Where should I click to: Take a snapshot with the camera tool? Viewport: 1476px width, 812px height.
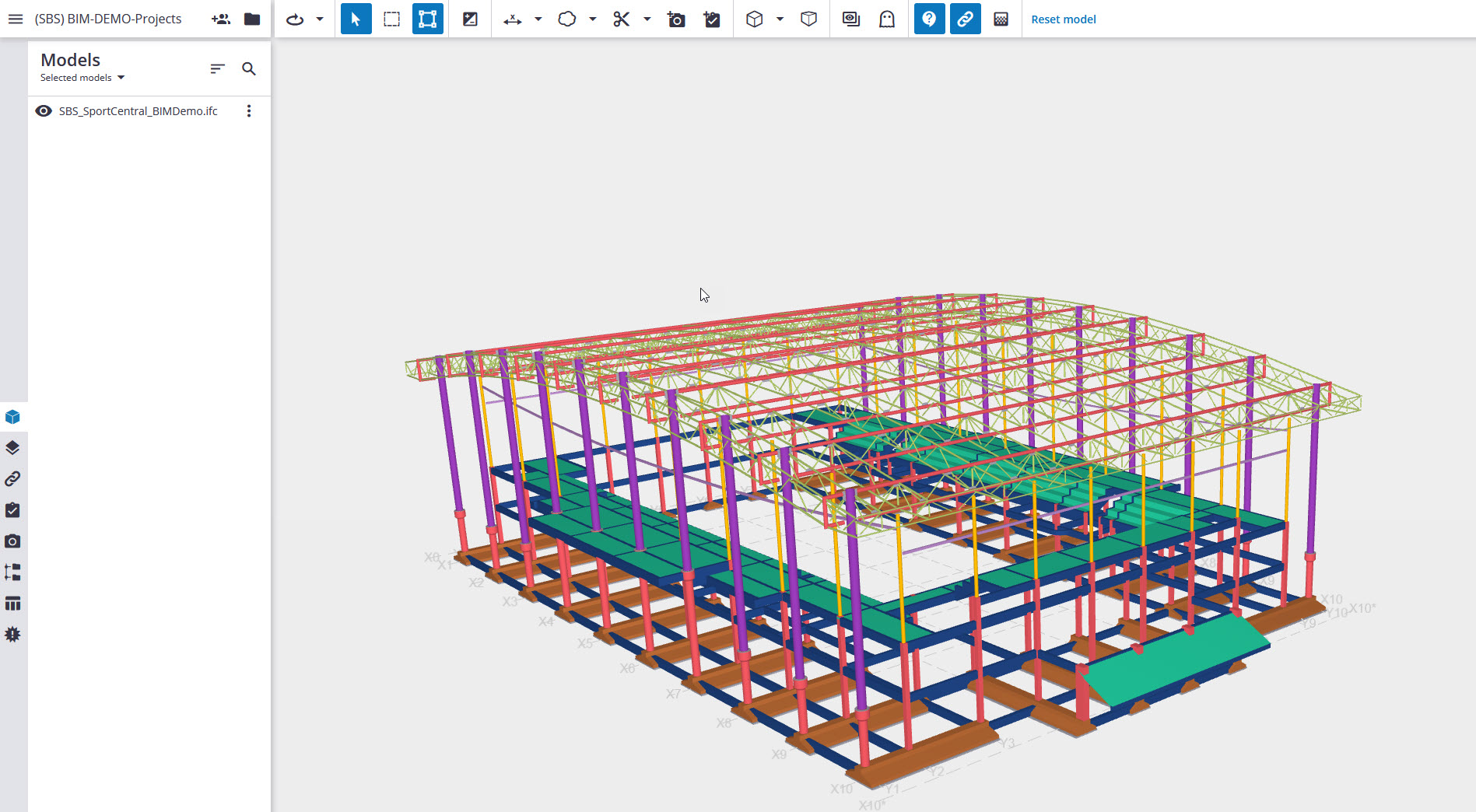tap(676, 19)
